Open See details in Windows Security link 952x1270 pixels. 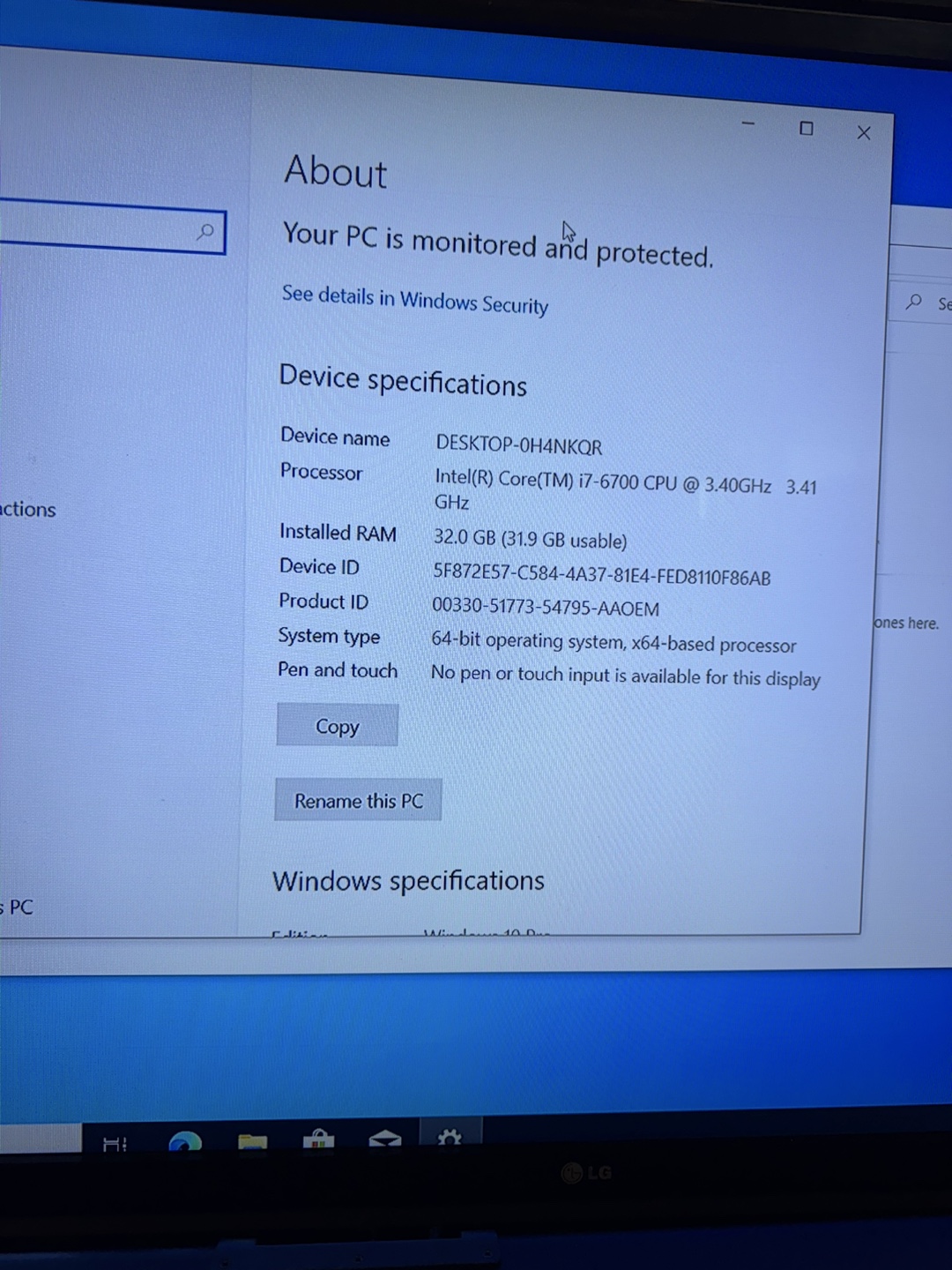(x=414, y=300)
